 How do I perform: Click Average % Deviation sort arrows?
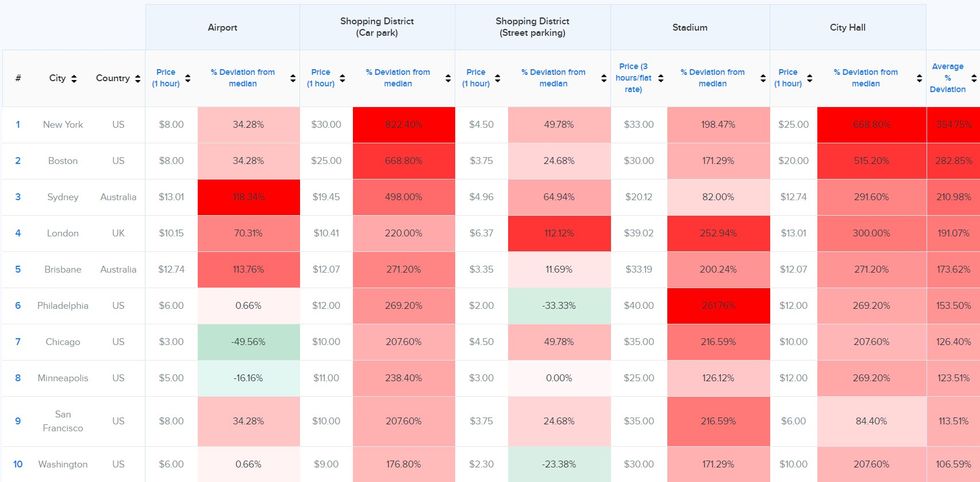click(972, 78)
